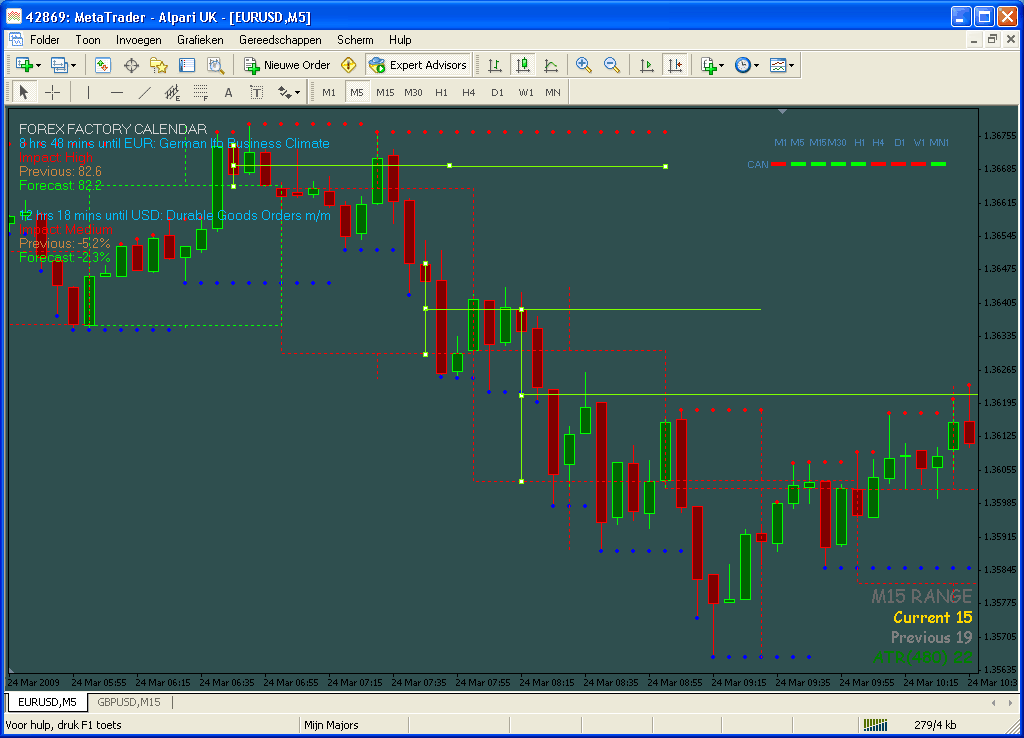Select the Equidistant Channel tool
The width and height of the screenshot is (1024, 738).
pyautogui.click(x=172, y=92)
